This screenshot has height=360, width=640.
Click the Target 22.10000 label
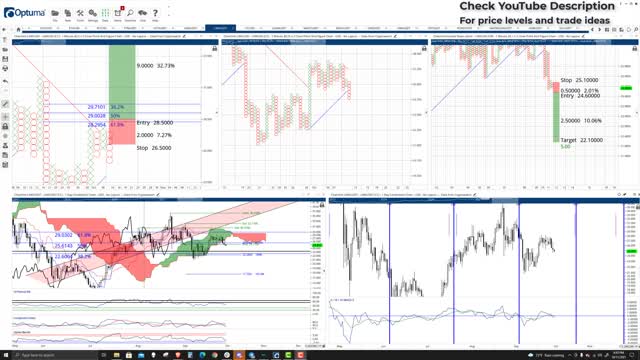pyautogui.click(x=582, y=140)
